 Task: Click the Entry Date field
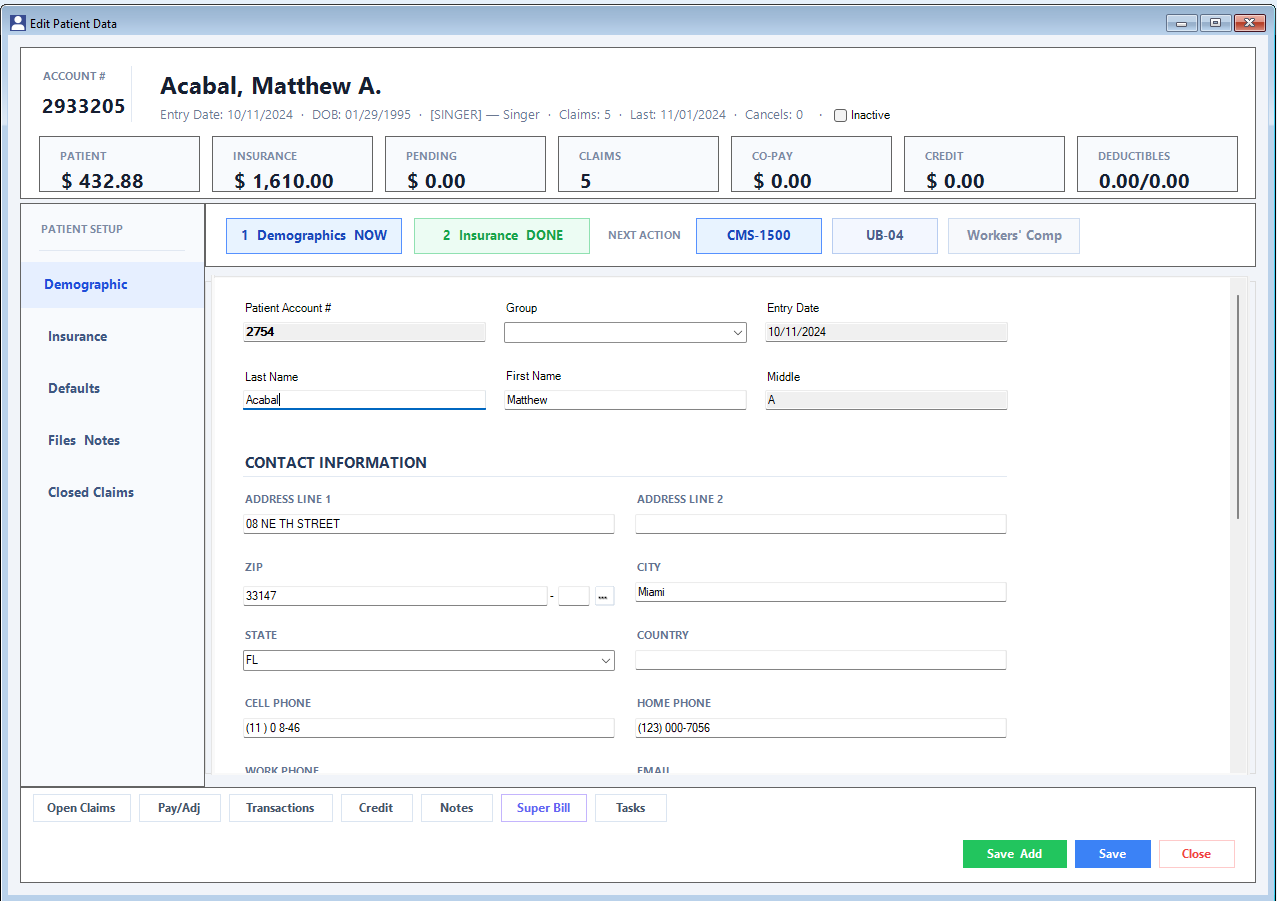tap(887, 332)
